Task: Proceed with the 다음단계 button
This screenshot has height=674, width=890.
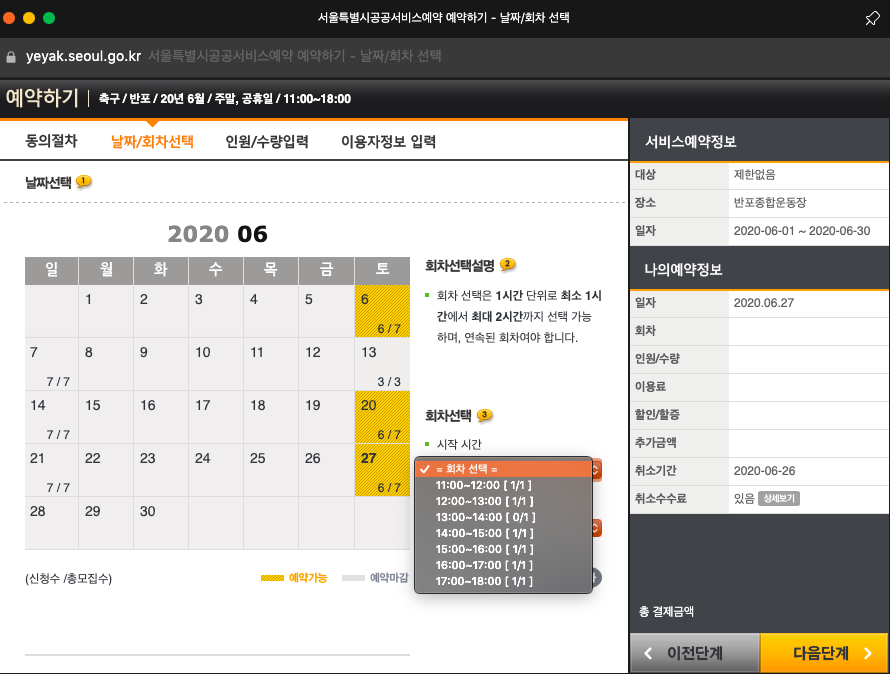Action: (824, 653)
